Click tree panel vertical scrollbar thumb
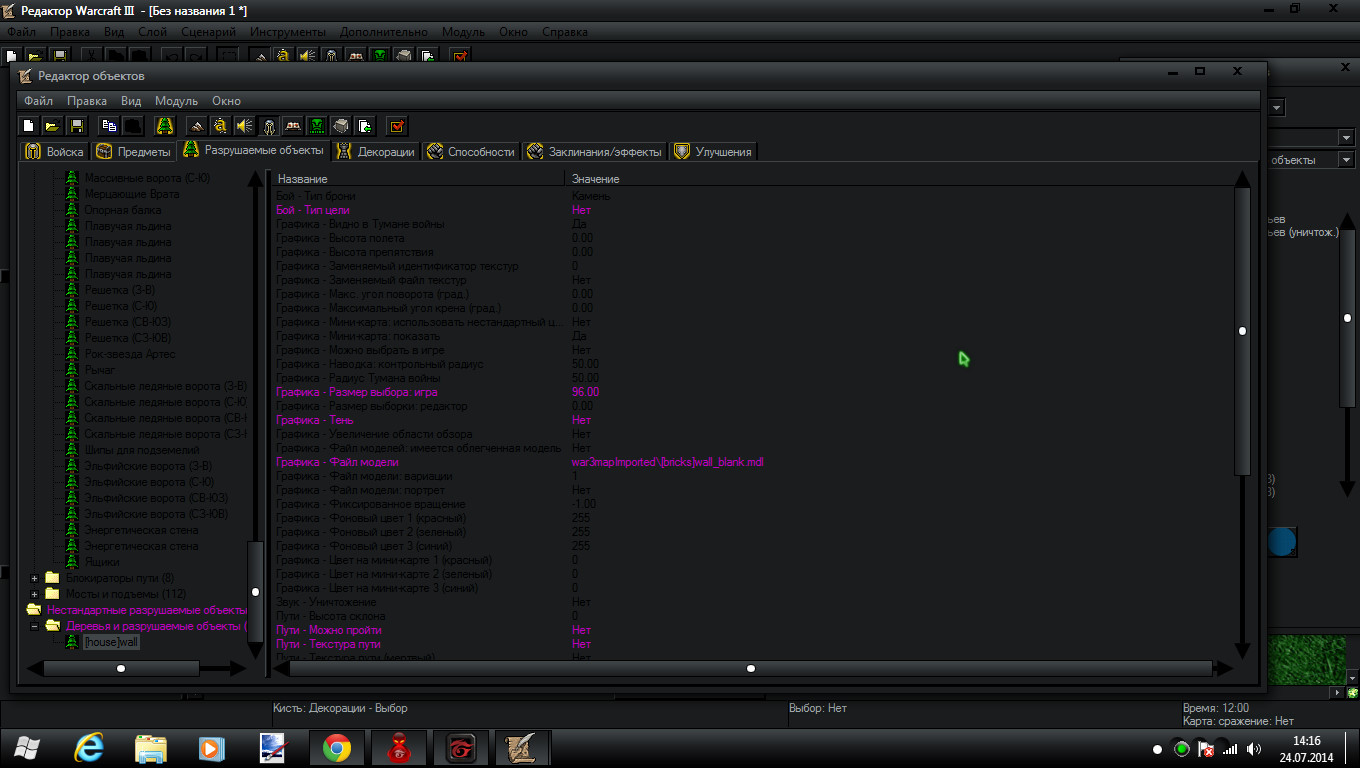The width and height of the screenshot is (1360, 768). click(256, 592)
